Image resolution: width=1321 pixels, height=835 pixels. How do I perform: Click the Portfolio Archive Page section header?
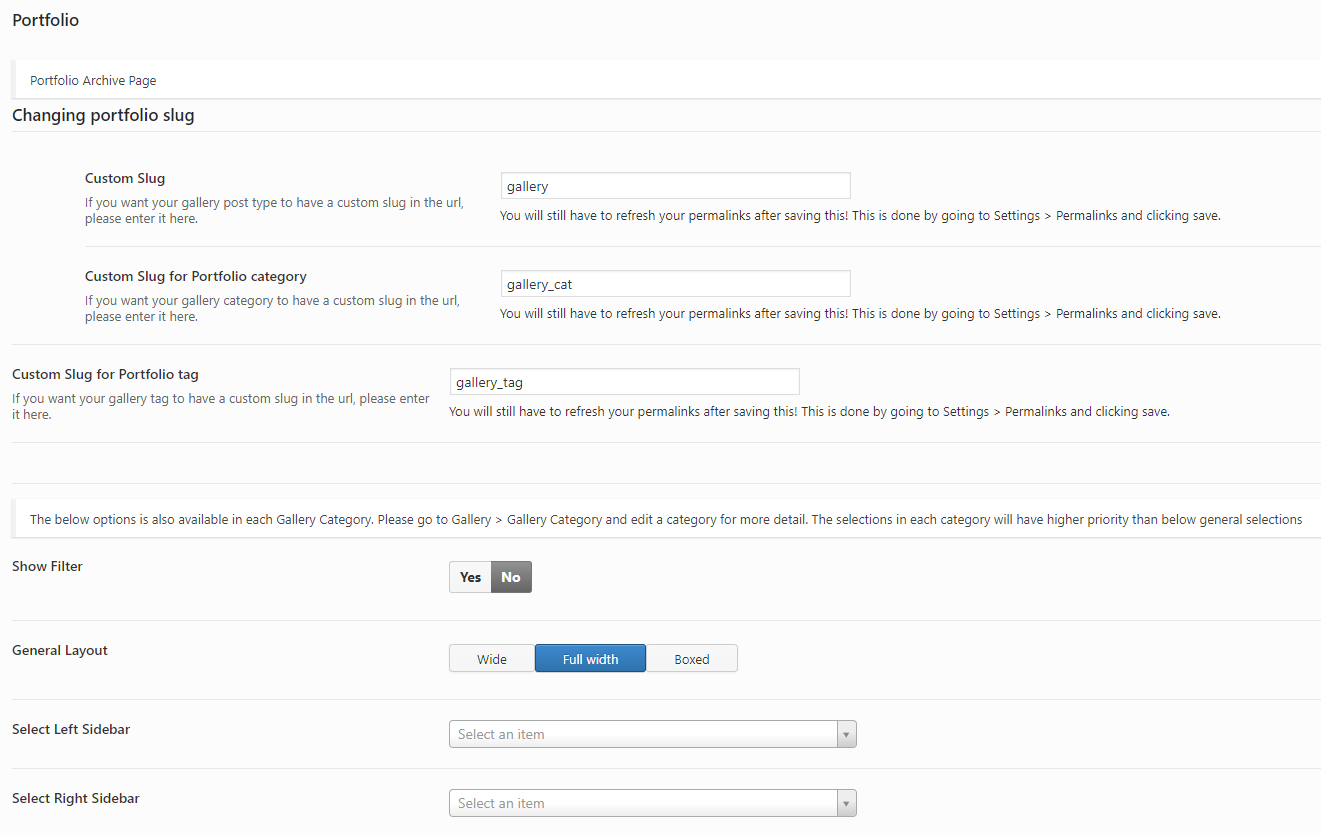pyautogui.click(x=666, y=80)
